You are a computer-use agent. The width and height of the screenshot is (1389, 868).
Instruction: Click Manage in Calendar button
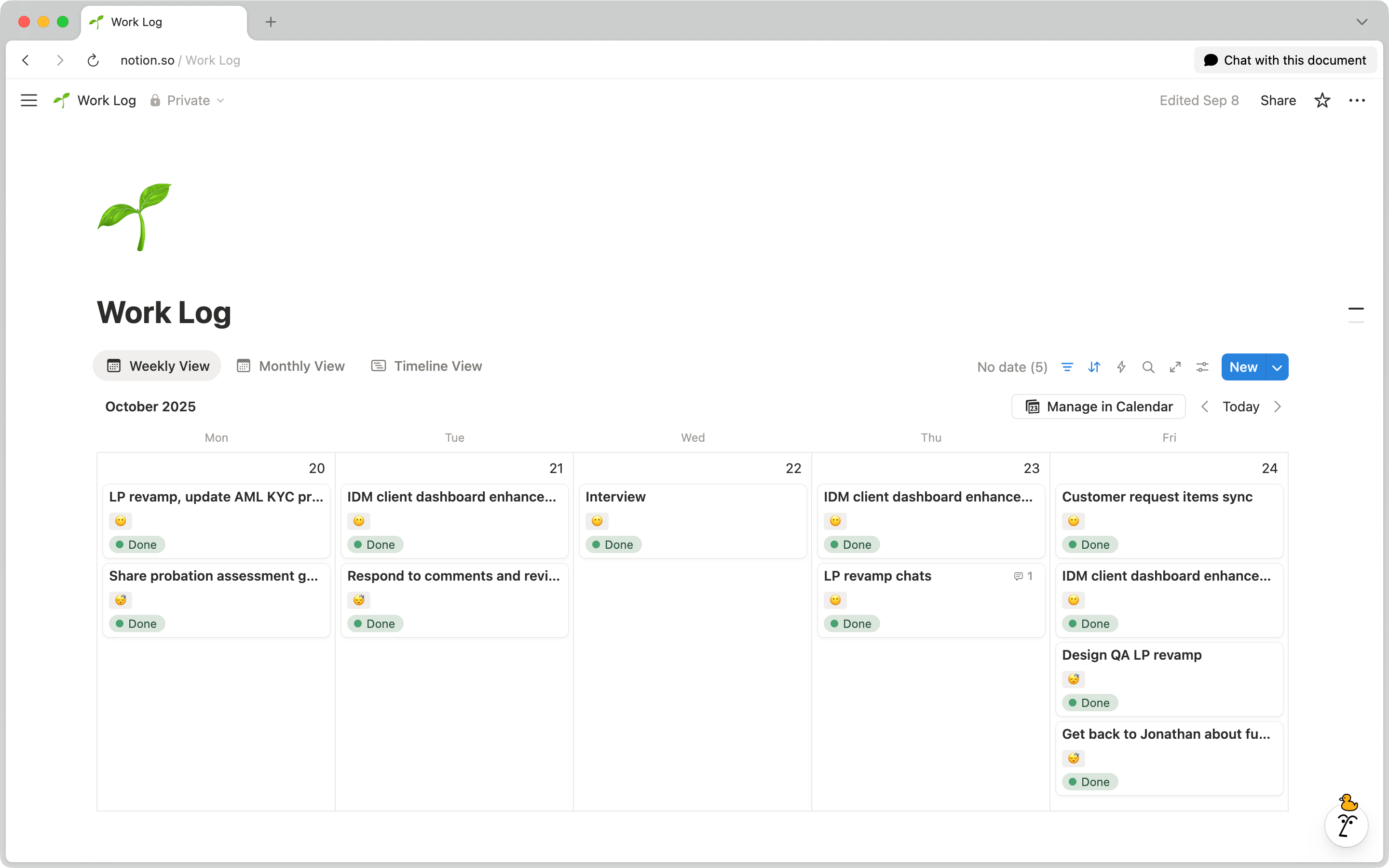[1098, 407]
